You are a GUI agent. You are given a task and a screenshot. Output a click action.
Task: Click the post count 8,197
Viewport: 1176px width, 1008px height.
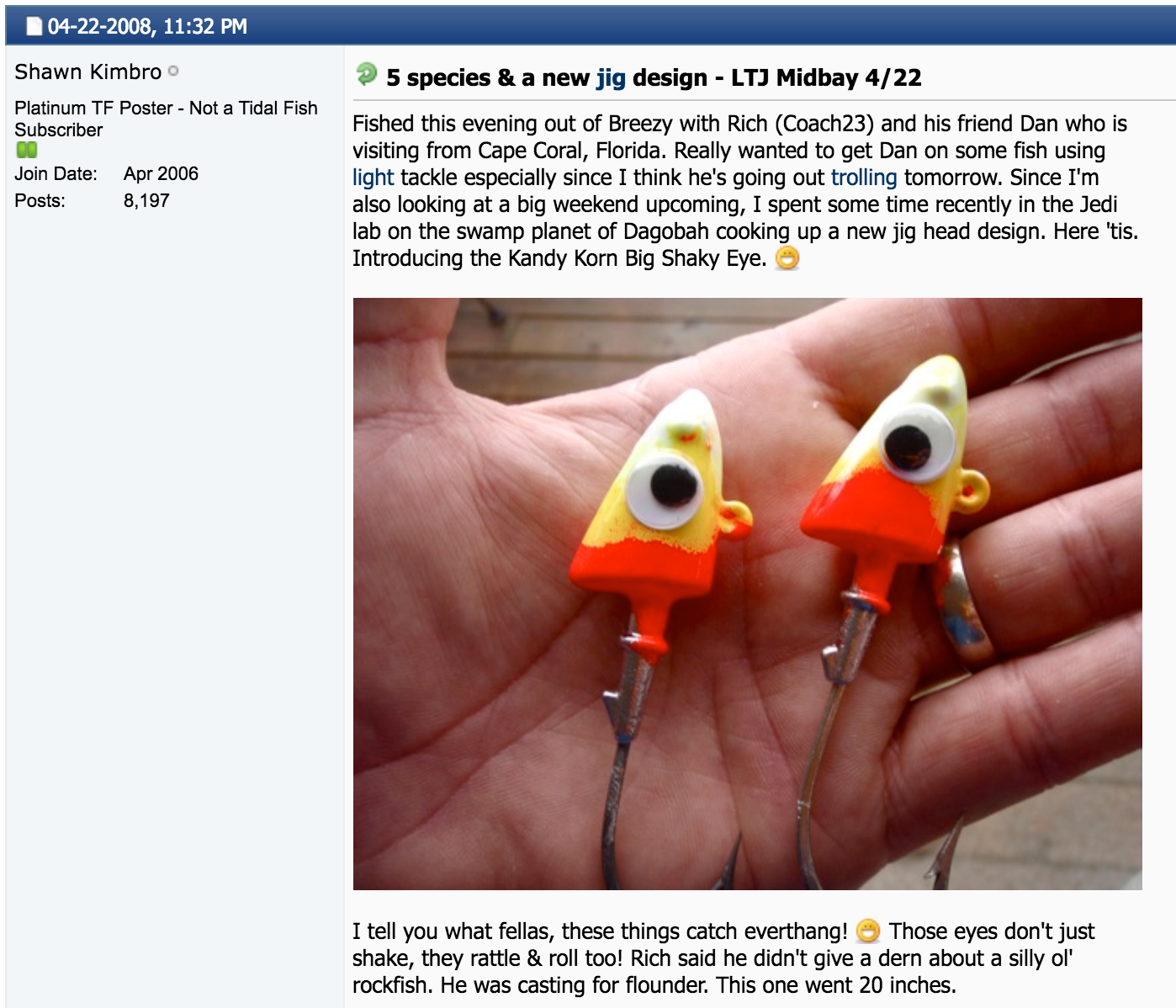pos(146,200)
